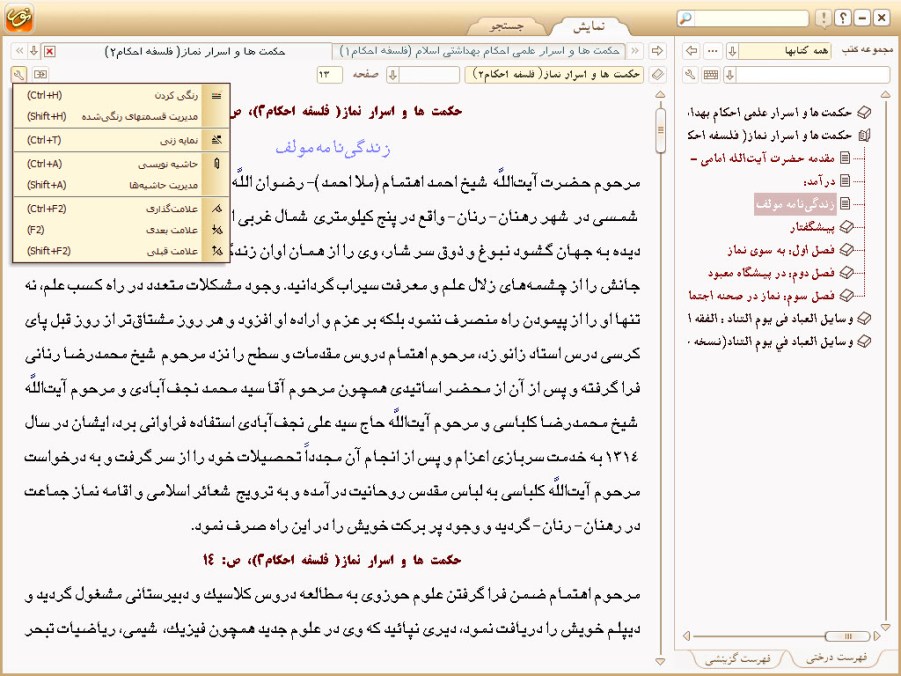This screenshot has height=676, width=901.
Task: Choose حاشیه نویسی menu entry
Action: pos(121,164)
